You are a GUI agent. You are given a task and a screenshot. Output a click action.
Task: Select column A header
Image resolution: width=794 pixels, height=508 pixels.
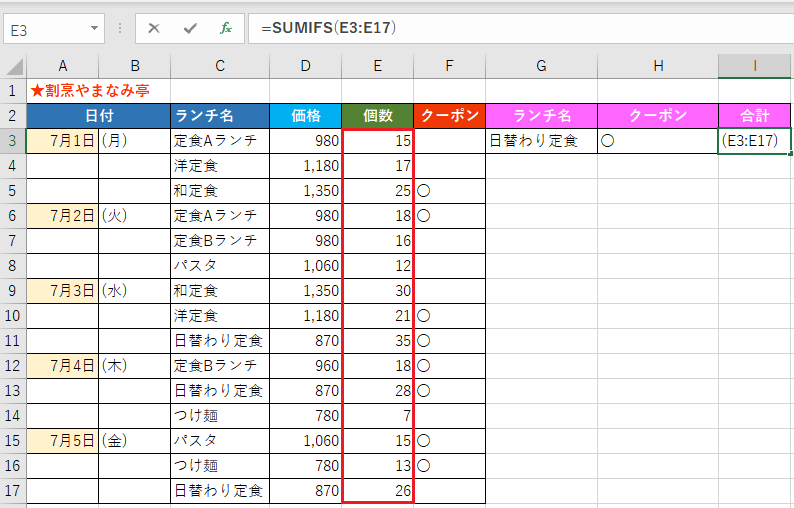coord(63,66)
